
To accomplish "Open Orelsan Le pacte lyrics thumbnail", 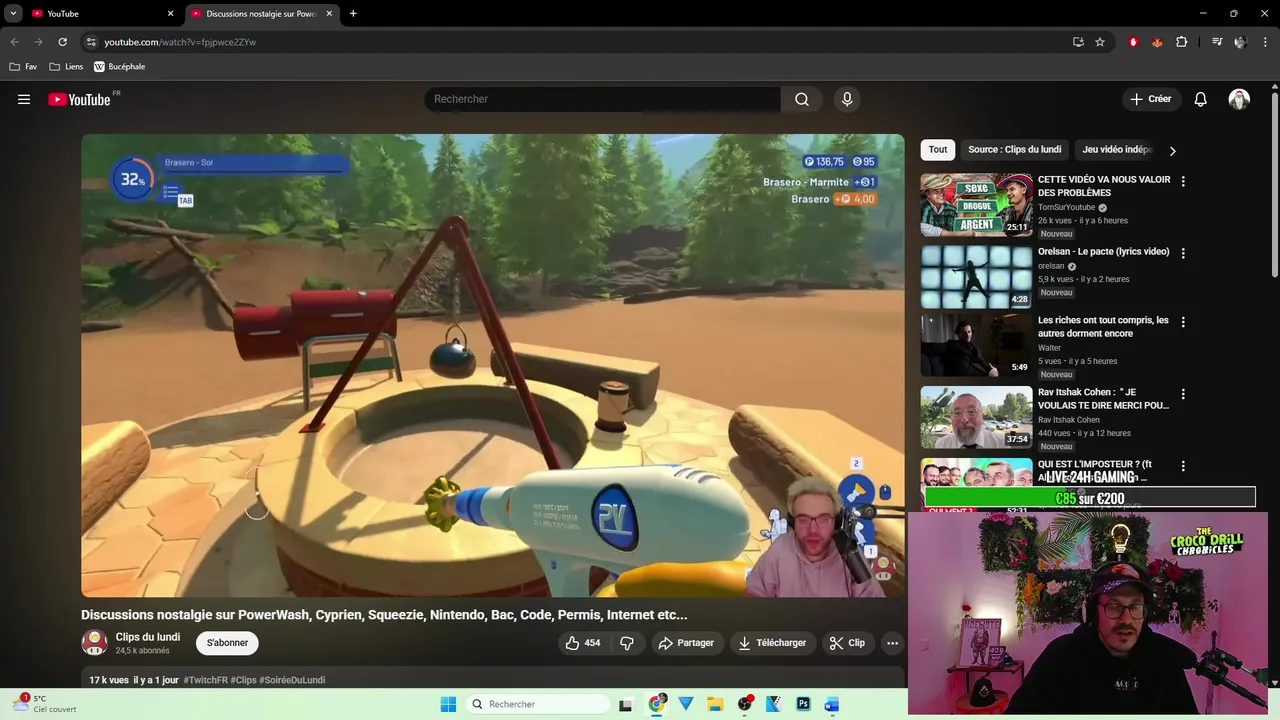I will click(x=976, y=277).
